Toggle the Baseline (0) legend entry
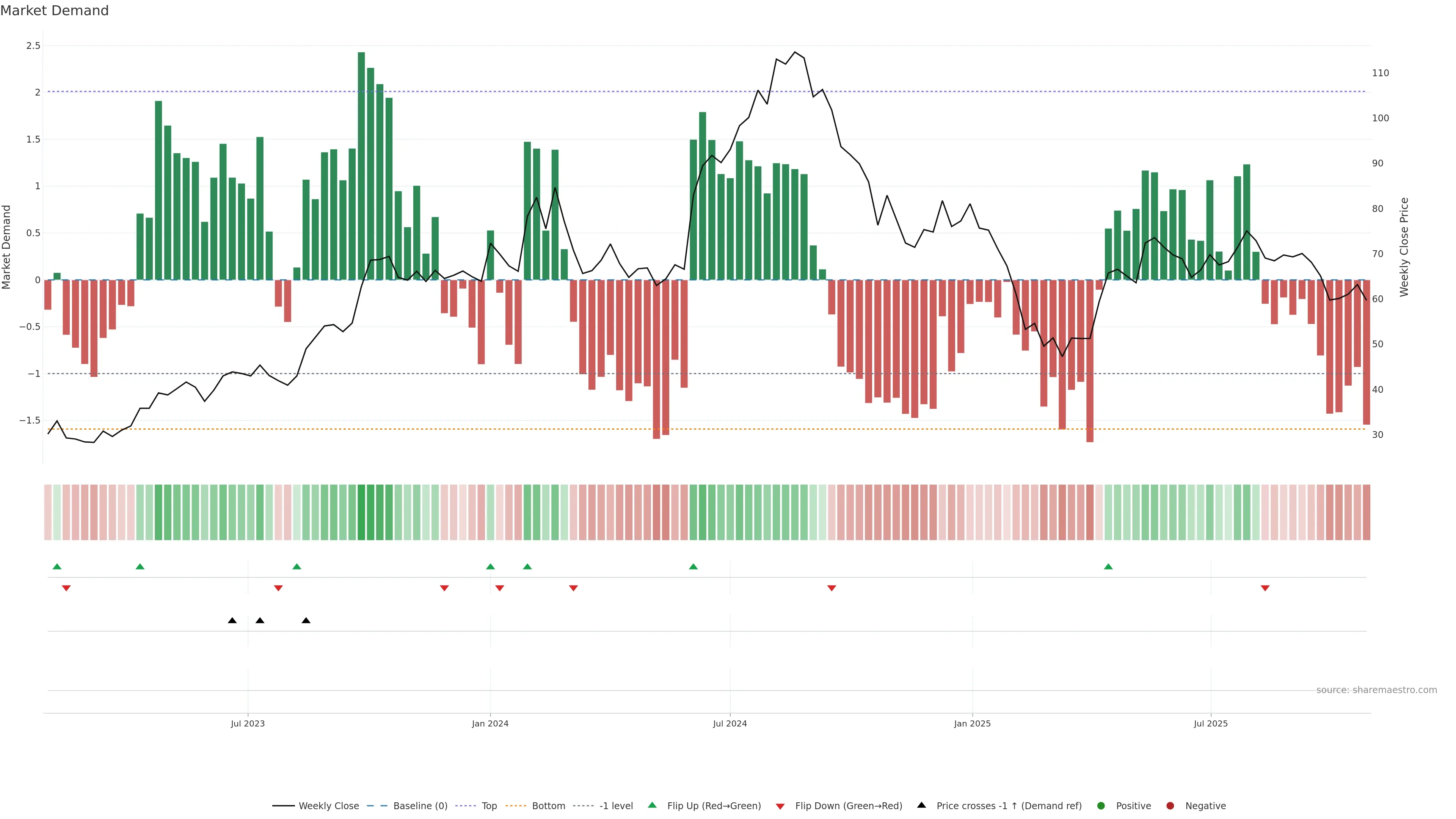Image resolution: width=1456 pixels, height=819 pixels. pyautogui.click(x=420, y=805)
